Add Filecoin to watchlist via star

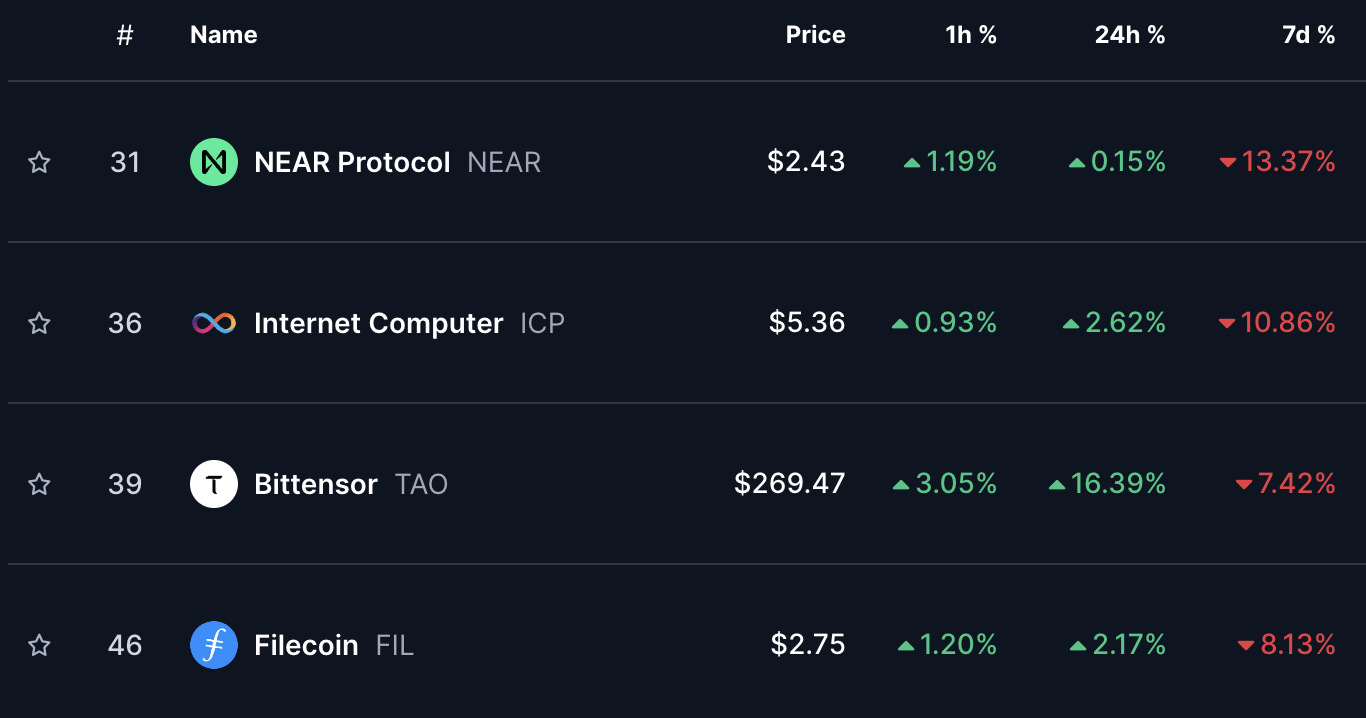(39, 645)
